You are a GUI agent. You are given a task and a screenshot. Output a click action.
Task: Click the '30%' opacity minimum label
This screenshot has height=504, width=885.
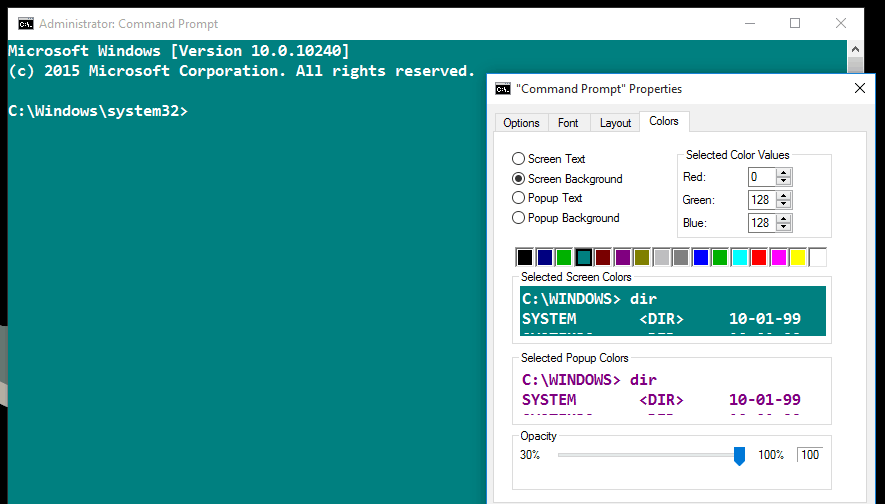point(530,455)
